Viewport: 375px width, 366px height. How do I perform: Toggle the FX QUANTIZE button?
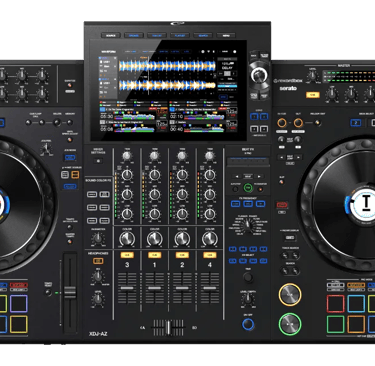[x=260, y=189]
